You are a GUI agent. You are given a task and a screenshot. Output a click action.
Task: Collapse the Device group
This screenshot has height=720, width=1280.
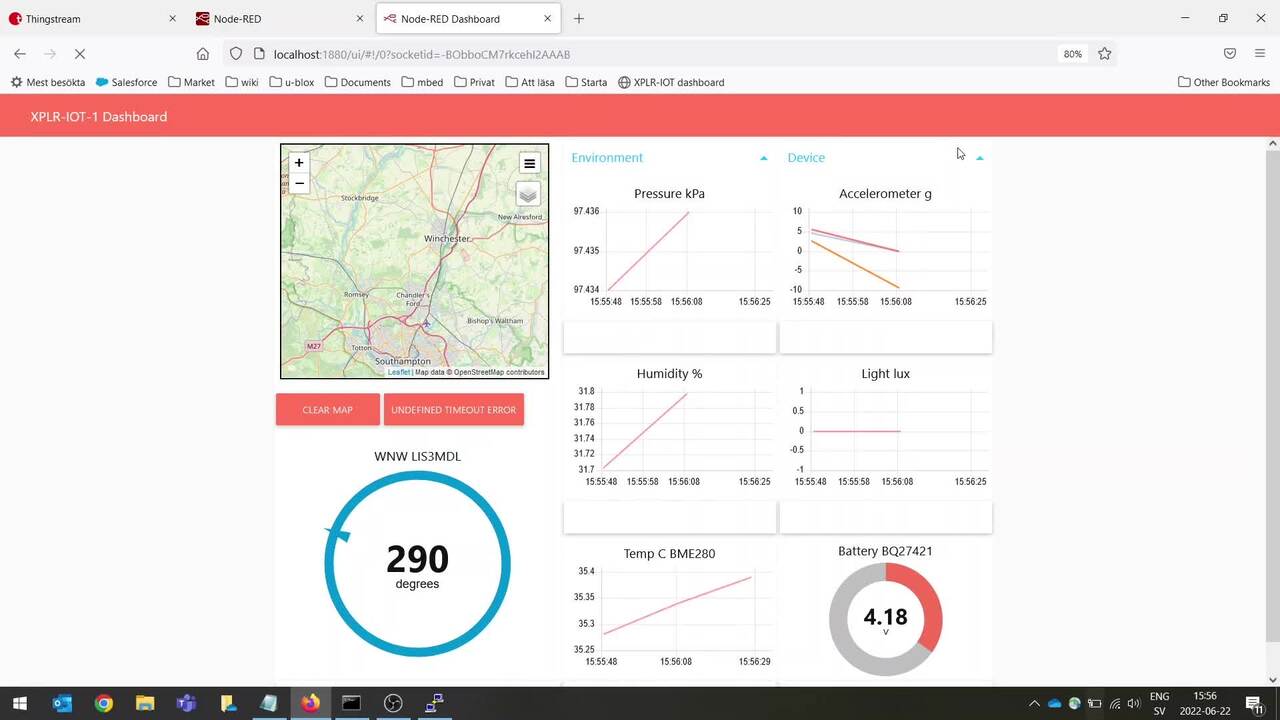point(980,158)
